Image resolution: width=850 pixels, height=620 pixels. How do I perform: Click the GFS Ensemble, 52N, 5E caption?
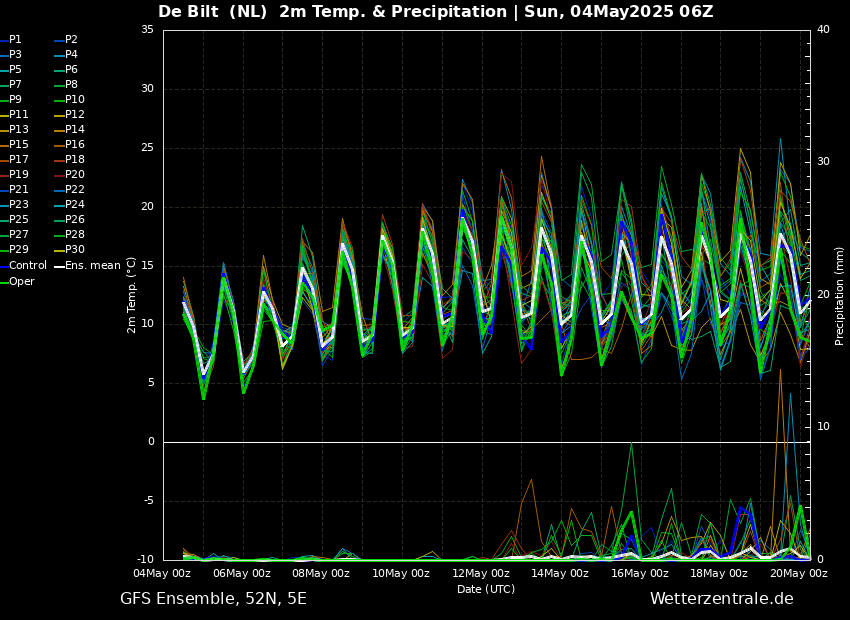(x=213, y=599)
